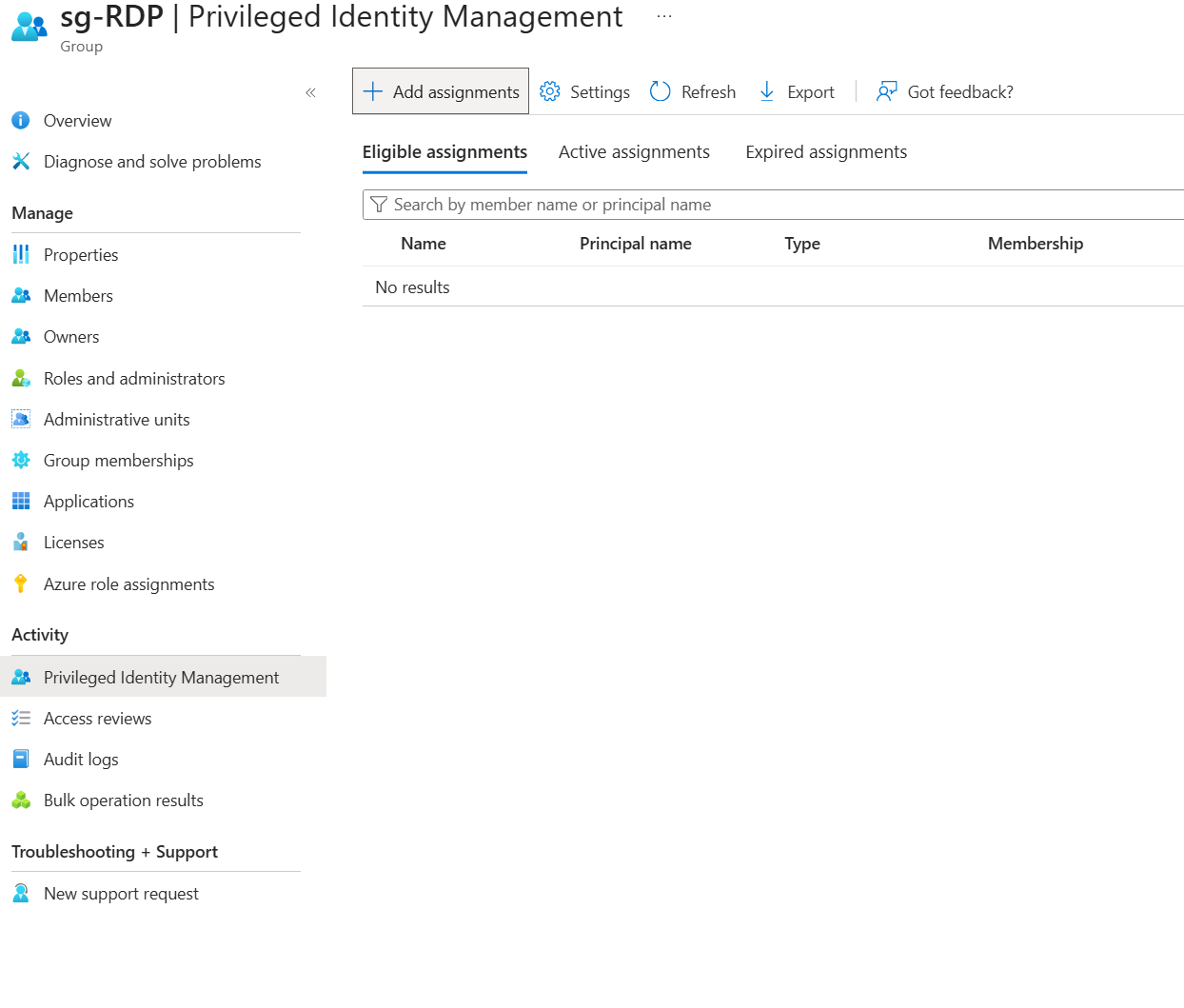This screenshot has height=1008, width=1184.
Task: Open the Overview info icon
Action: (x=21, y=121)
